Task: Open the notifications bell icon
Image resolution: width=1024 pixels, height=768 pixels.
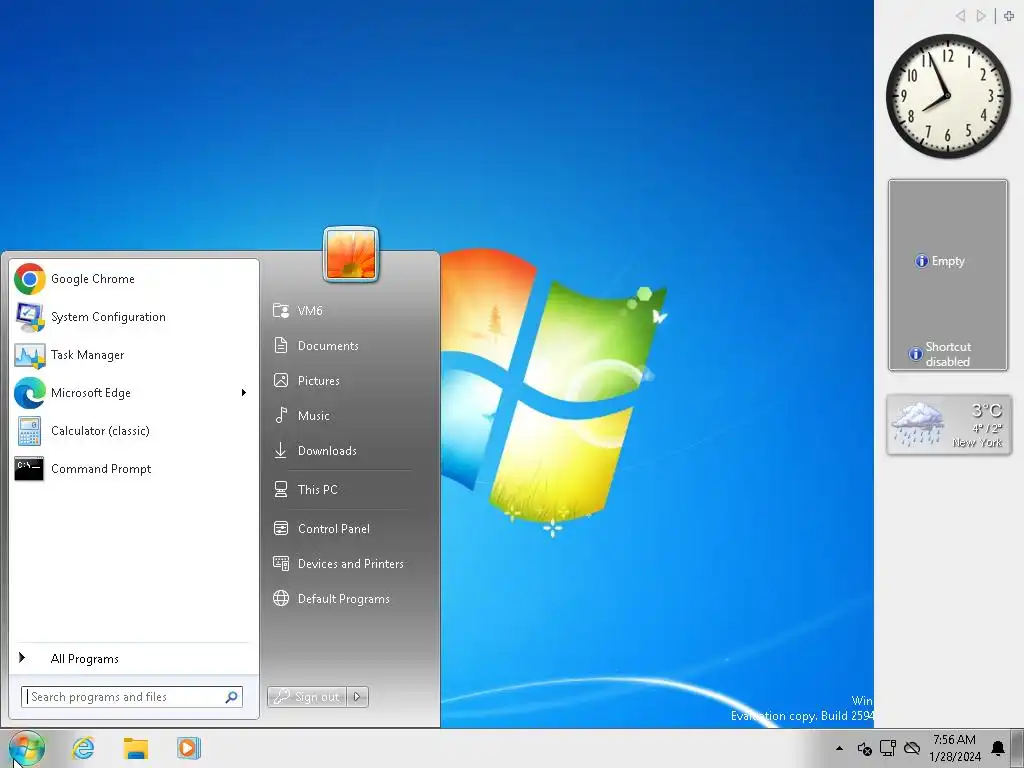Action: pyautogui.click(x=999, y=748)
